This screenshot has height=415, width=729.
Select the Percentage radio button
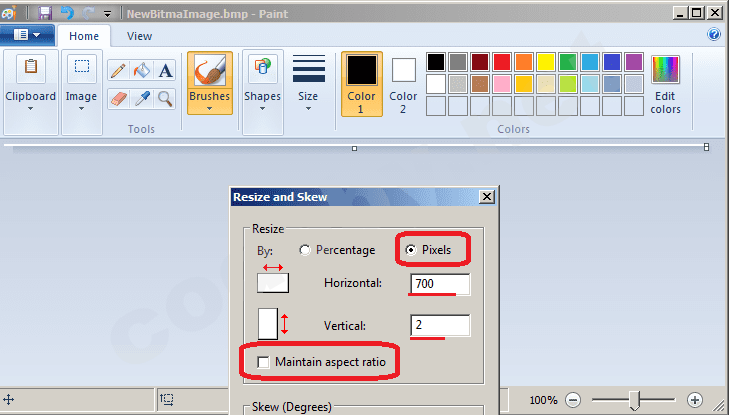click(305, 250)
